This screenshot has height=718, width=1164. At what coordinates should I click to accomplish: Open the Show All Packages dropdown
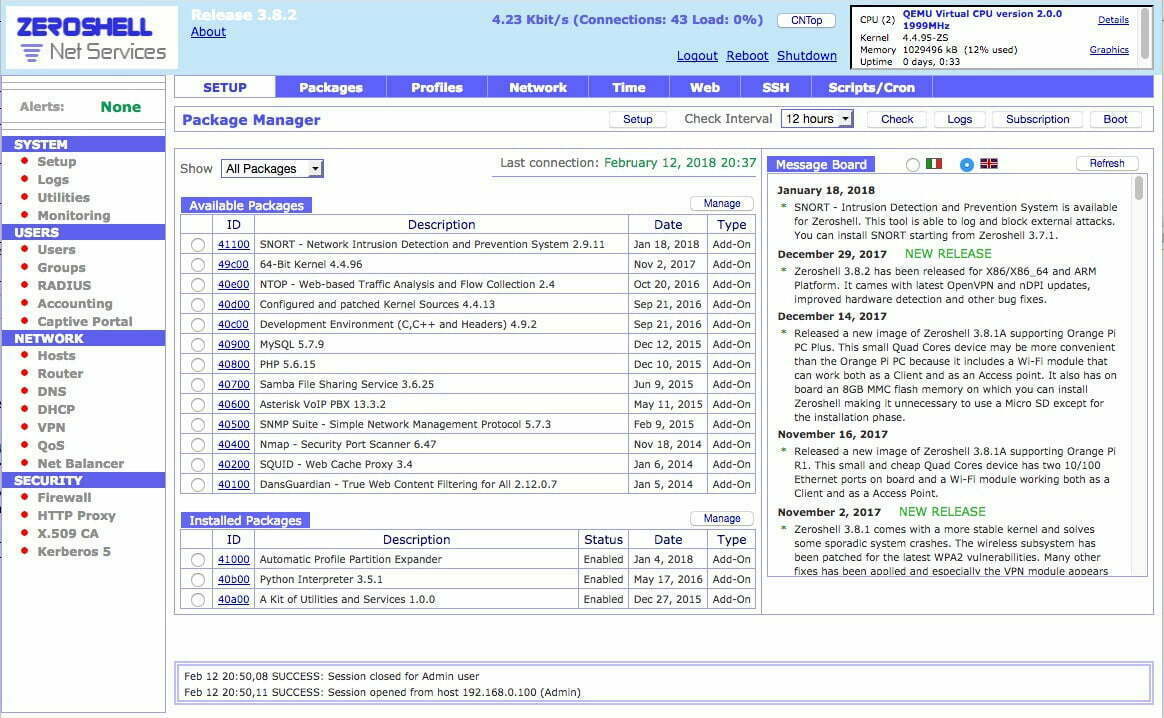(x=272, y=169)
